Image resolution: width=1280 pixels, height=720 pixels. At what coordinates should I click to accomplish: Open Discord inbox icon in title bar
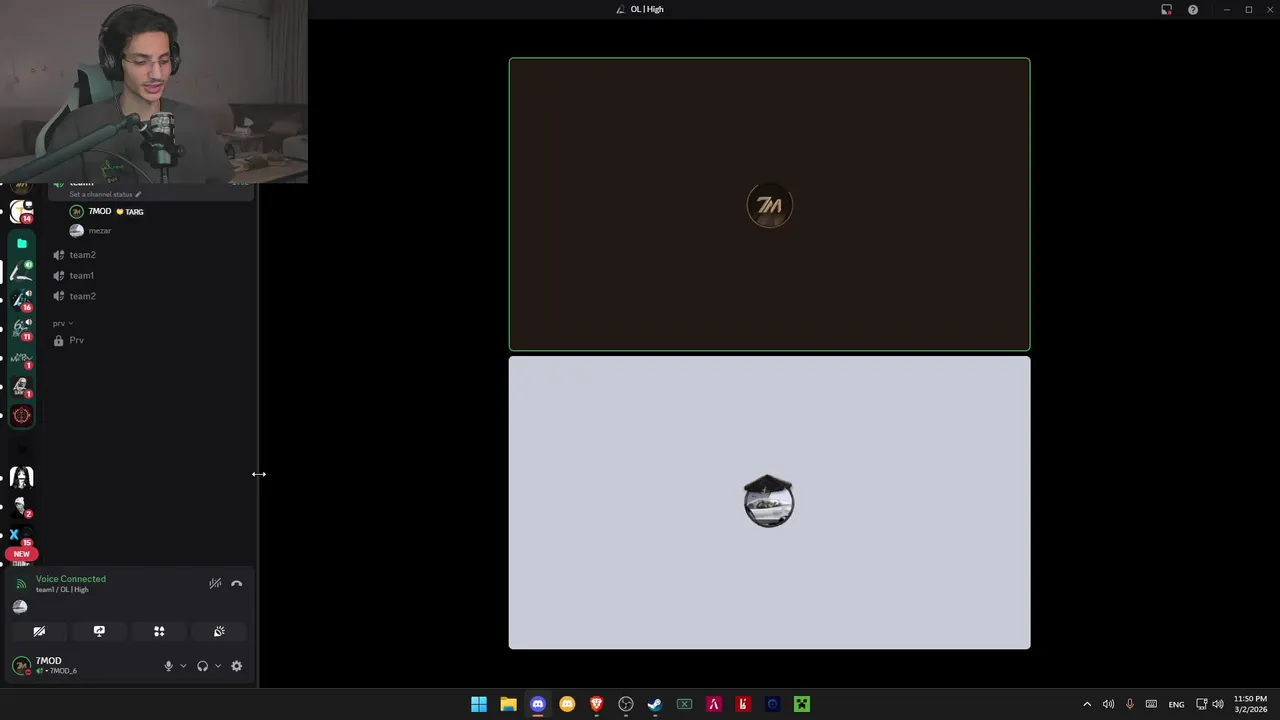pos(1166,9)
